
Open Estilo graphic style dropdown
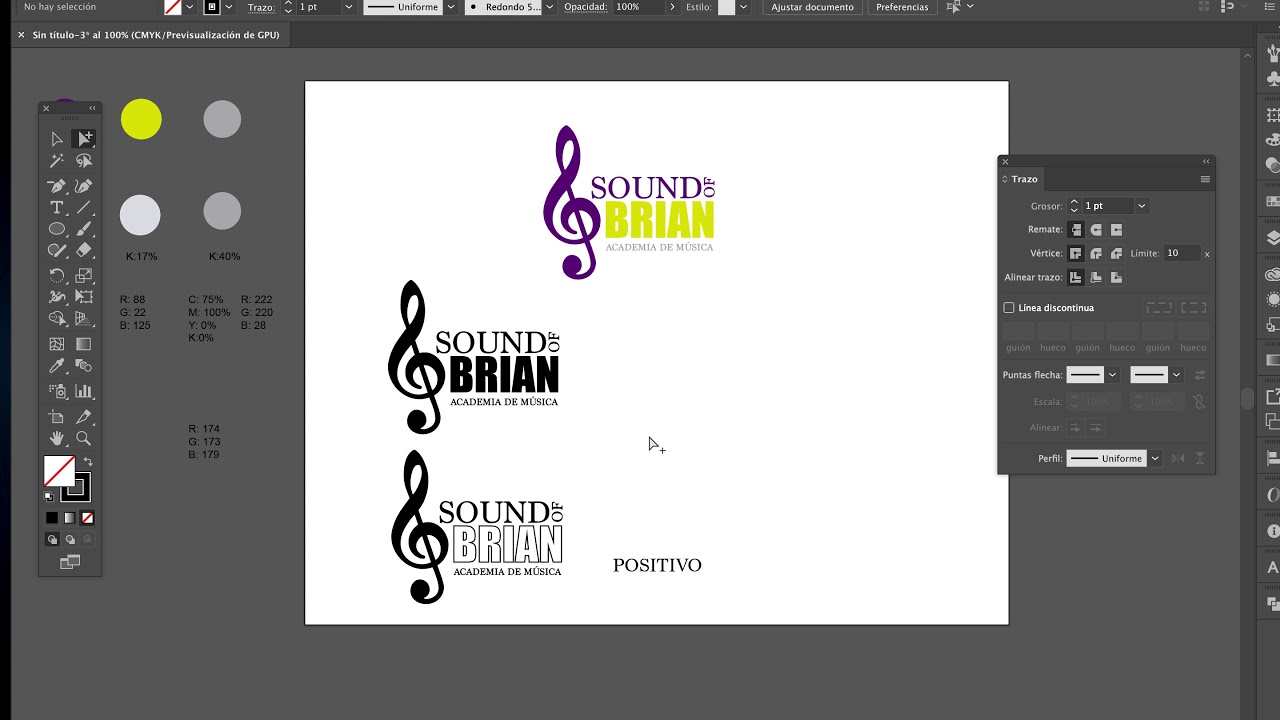click(x=743, y=7)
